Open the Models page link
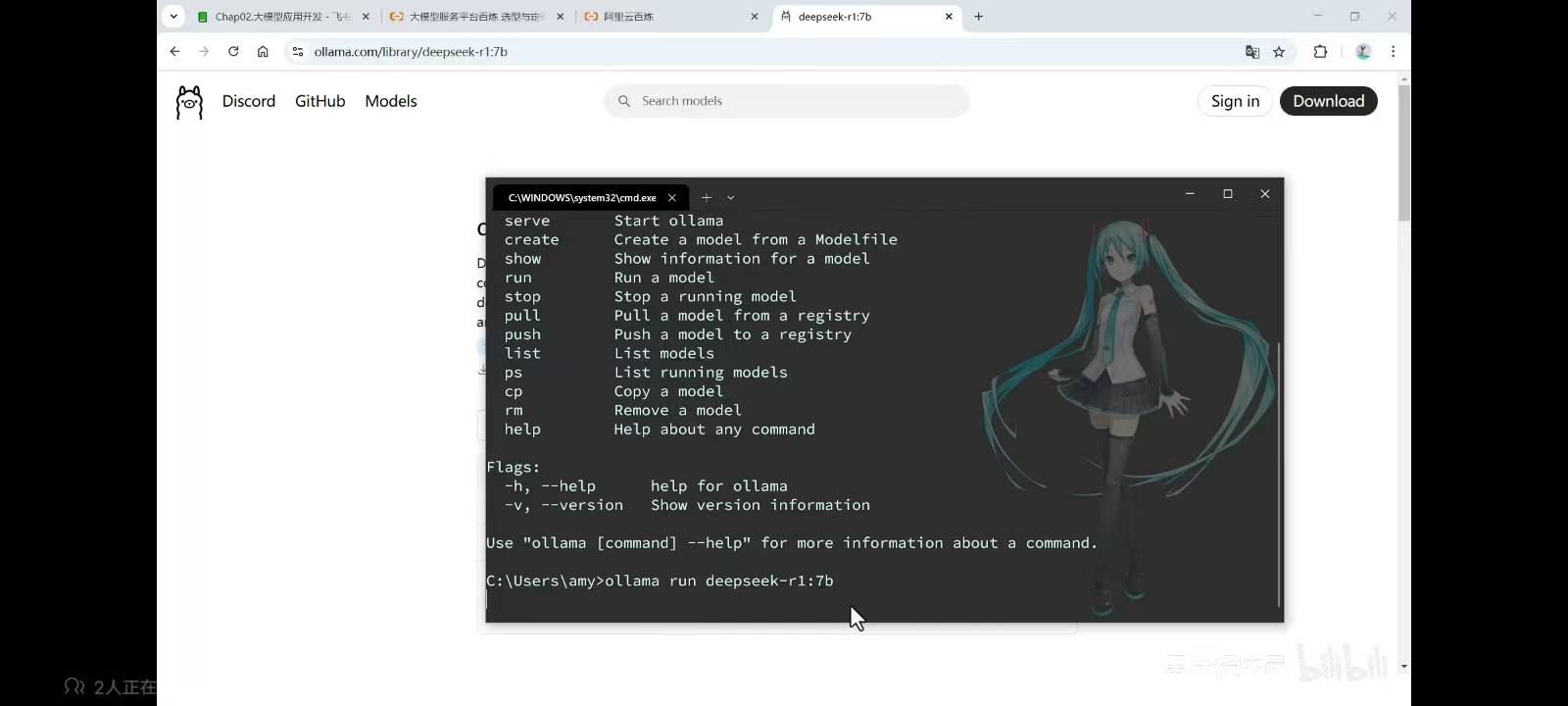The image size is (1568, 706). pos(391,101)
